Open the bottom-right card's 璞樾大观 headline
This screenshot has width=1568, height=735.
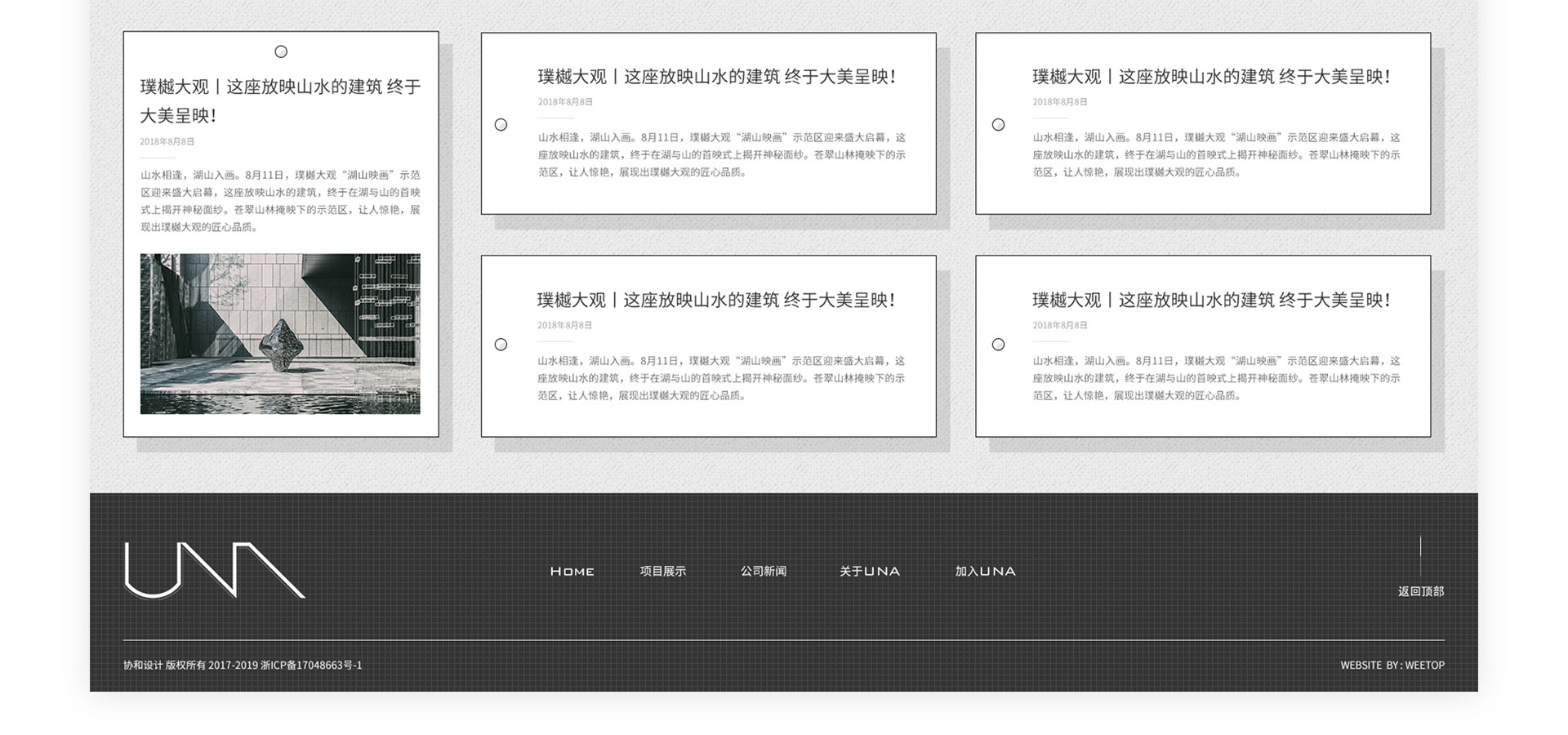point(1211,301)
